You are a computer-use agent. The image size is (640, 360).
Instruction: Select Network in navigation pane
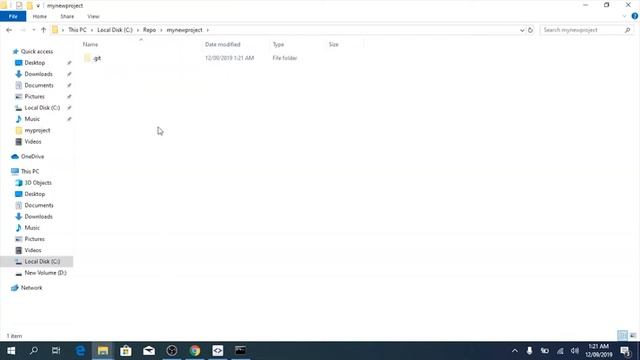point(31,288)
